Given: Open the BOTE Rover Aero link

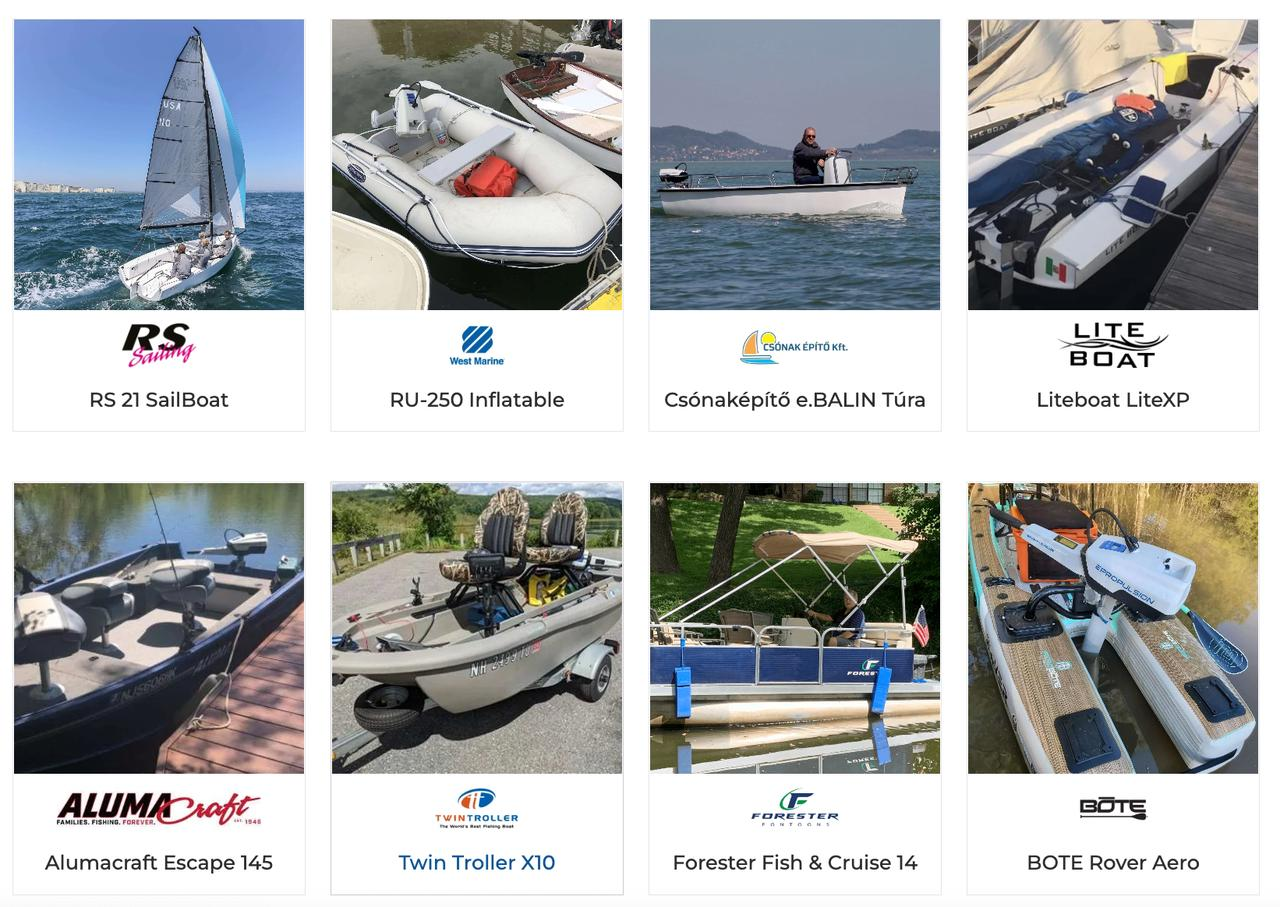Looking at the screenshot, I should [x=1113, y=863].
